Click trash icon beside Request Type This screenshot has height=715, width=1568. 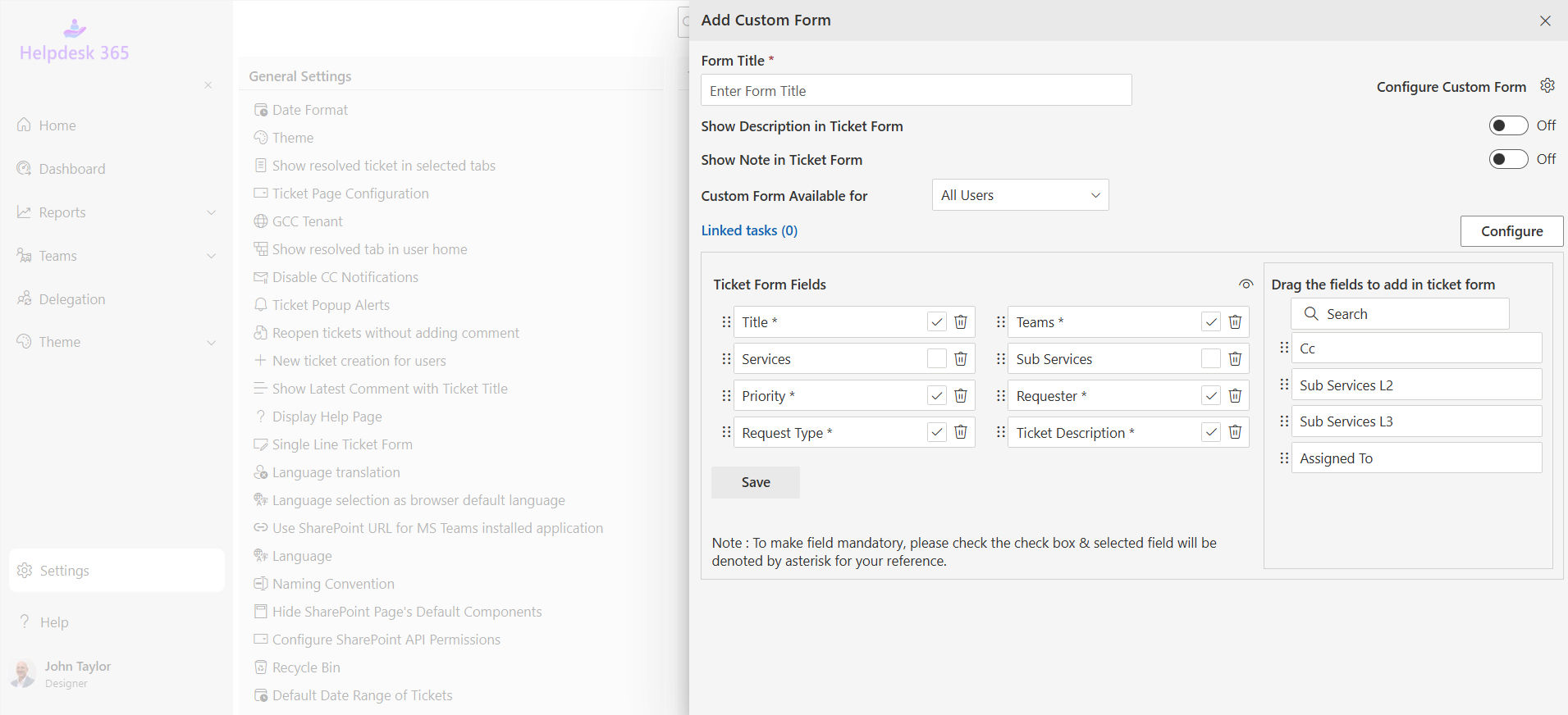pyautogui.click(x=961, y=432)
